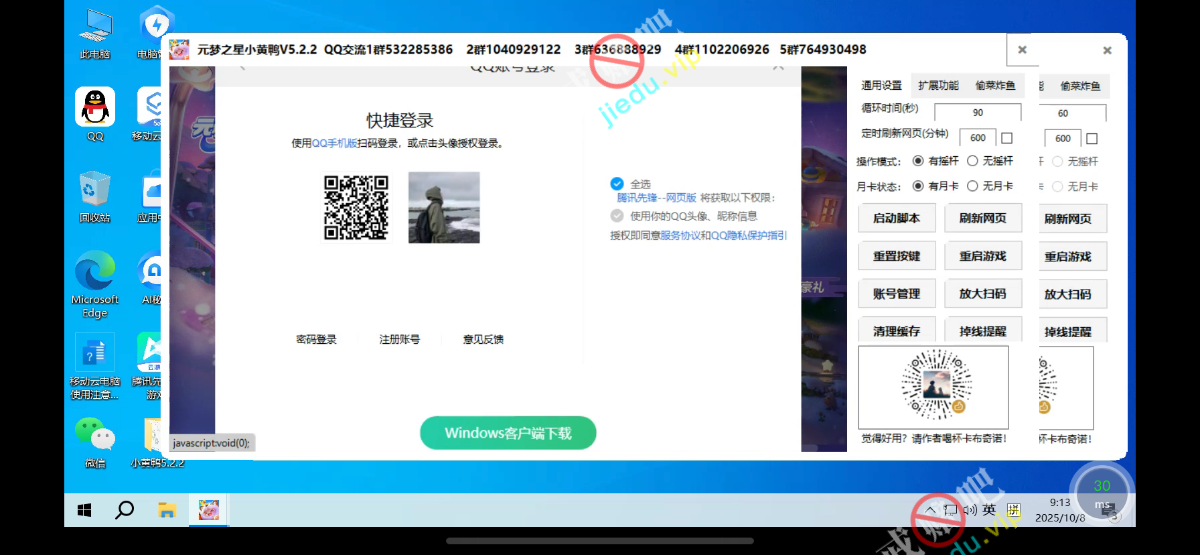The width and height of the screenshot is (1200, 555).
Task: Open the WeChat (微信) desktop icon
Action: click(x=95, y=435)
